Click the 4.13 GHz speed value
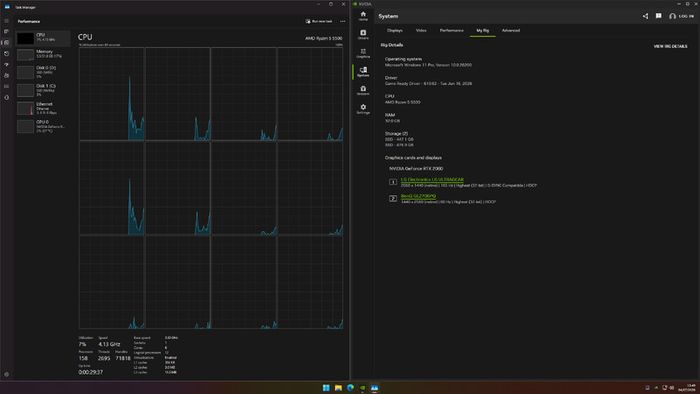This screenshot has height=394, width=700. click(x=109, y=344)
